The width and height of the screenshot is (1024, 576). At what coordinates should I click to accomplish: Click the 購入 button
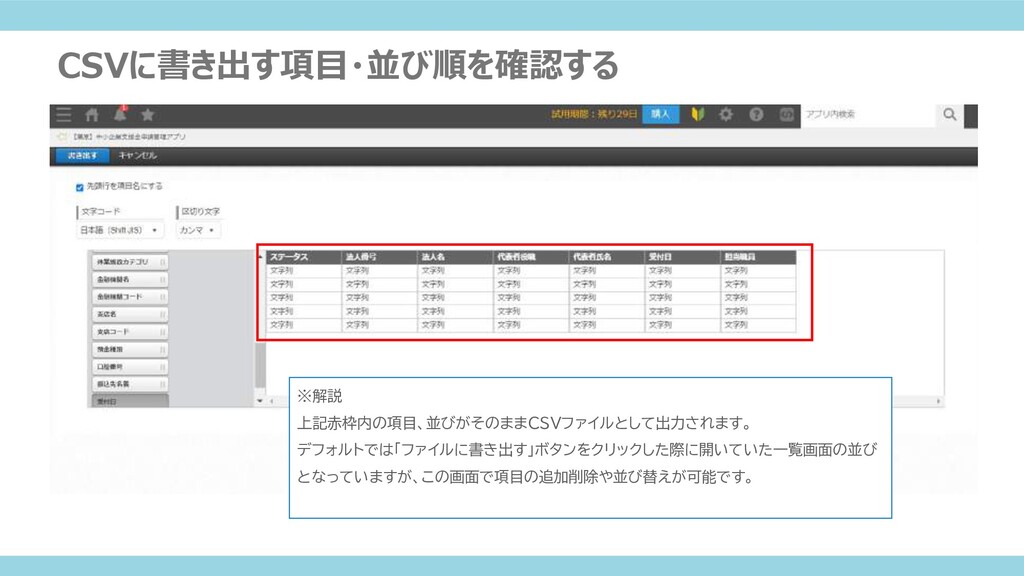point(660,114)
